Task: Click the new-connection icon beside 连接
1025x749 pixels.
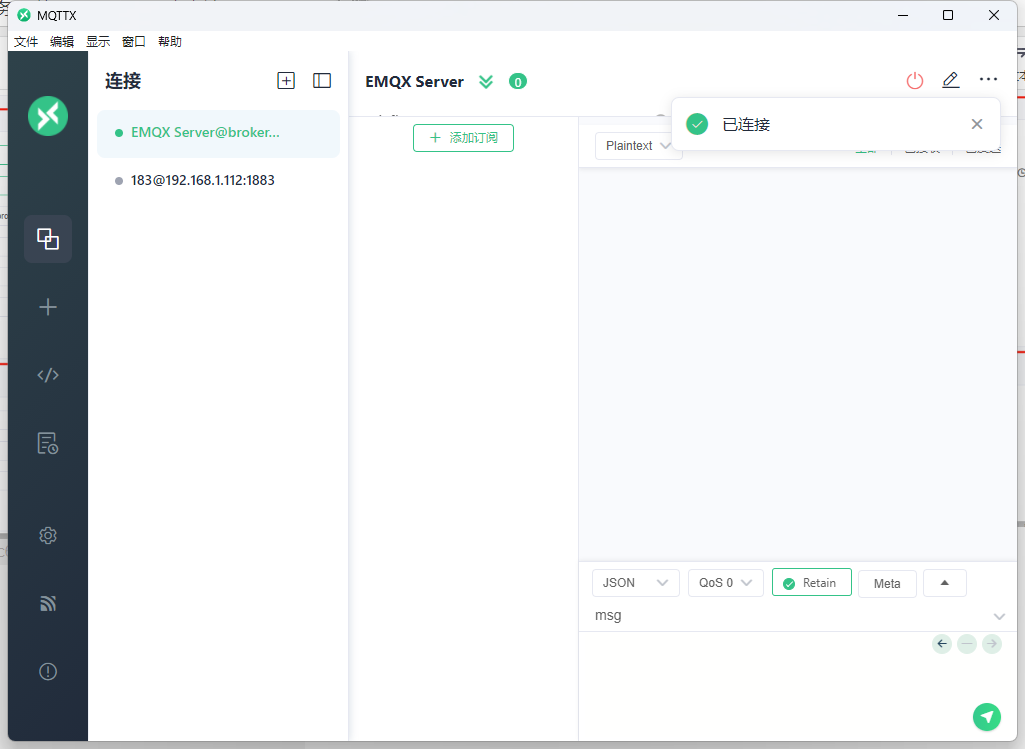Action: pyautogui.click(x=286, y=80)
